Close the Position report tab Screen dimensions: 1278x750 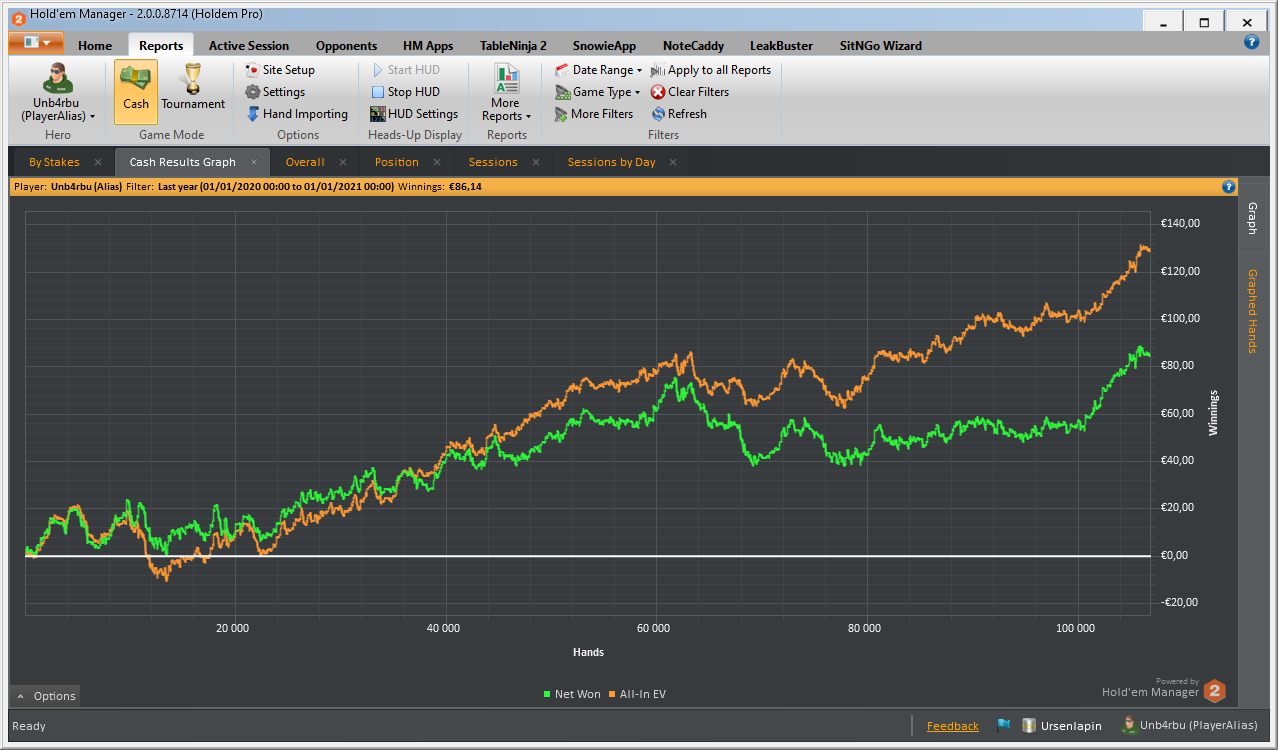point(437,162)
